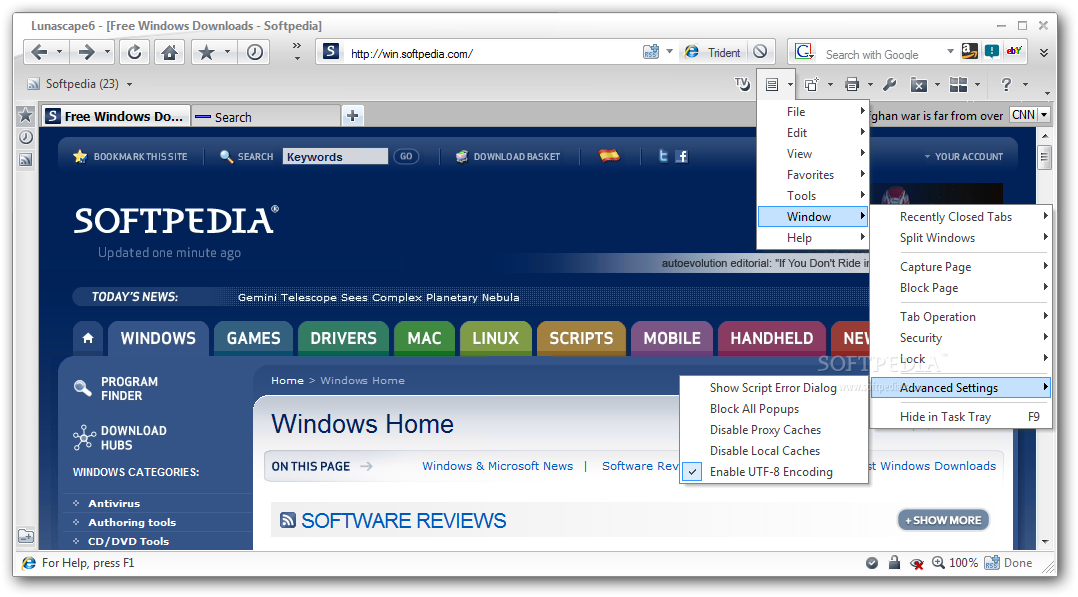Expand the Back button history arrow
Screen dimensions: 1078x597
pos(59,52)
